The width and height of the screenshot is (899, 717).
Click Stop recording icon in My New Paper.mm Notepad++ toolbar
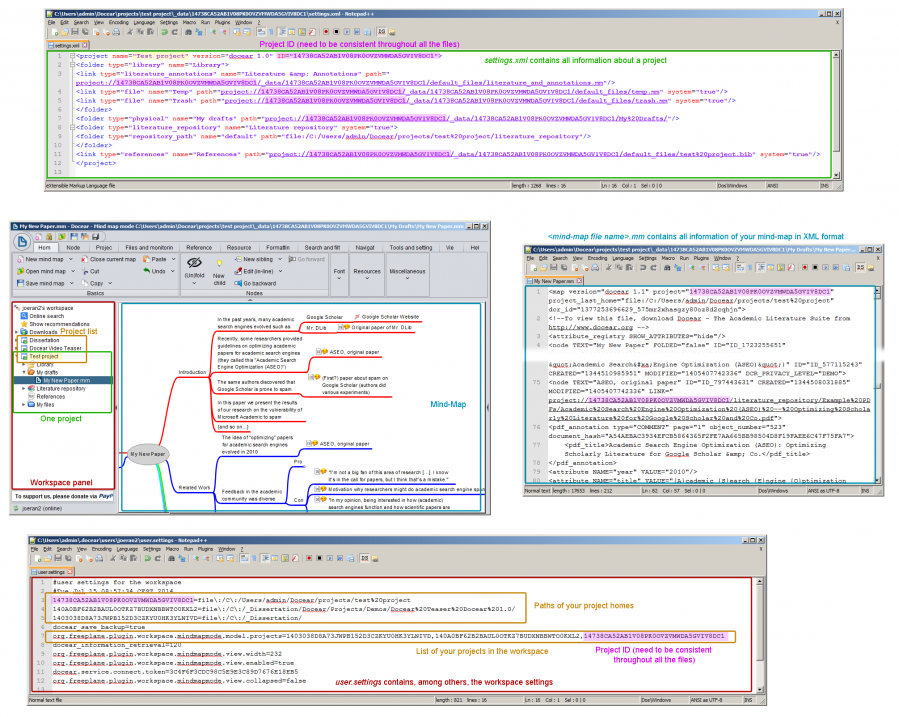click(x=815, y=268)
